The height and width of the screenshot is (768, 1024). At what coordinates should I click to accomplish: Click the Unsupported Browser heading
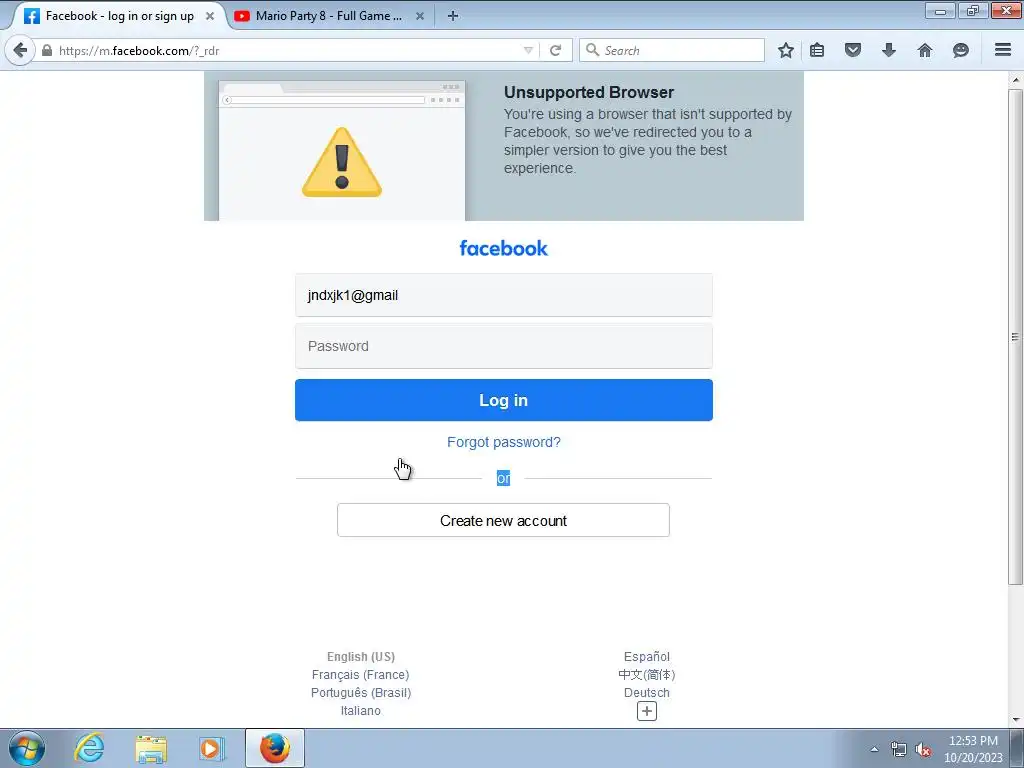(588, 92)
